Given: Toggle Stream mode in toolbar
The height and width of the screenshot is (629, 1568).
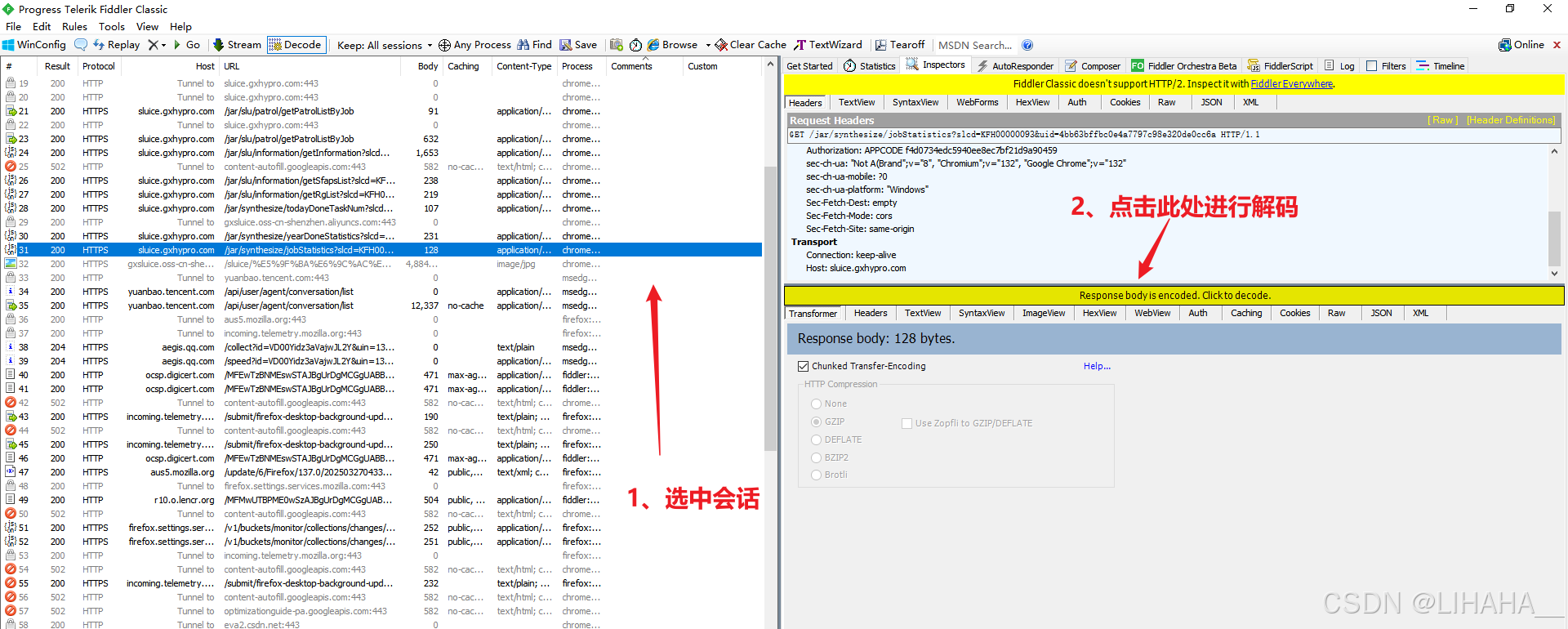Looking at the screenshot, I should (x=237, y=45).
